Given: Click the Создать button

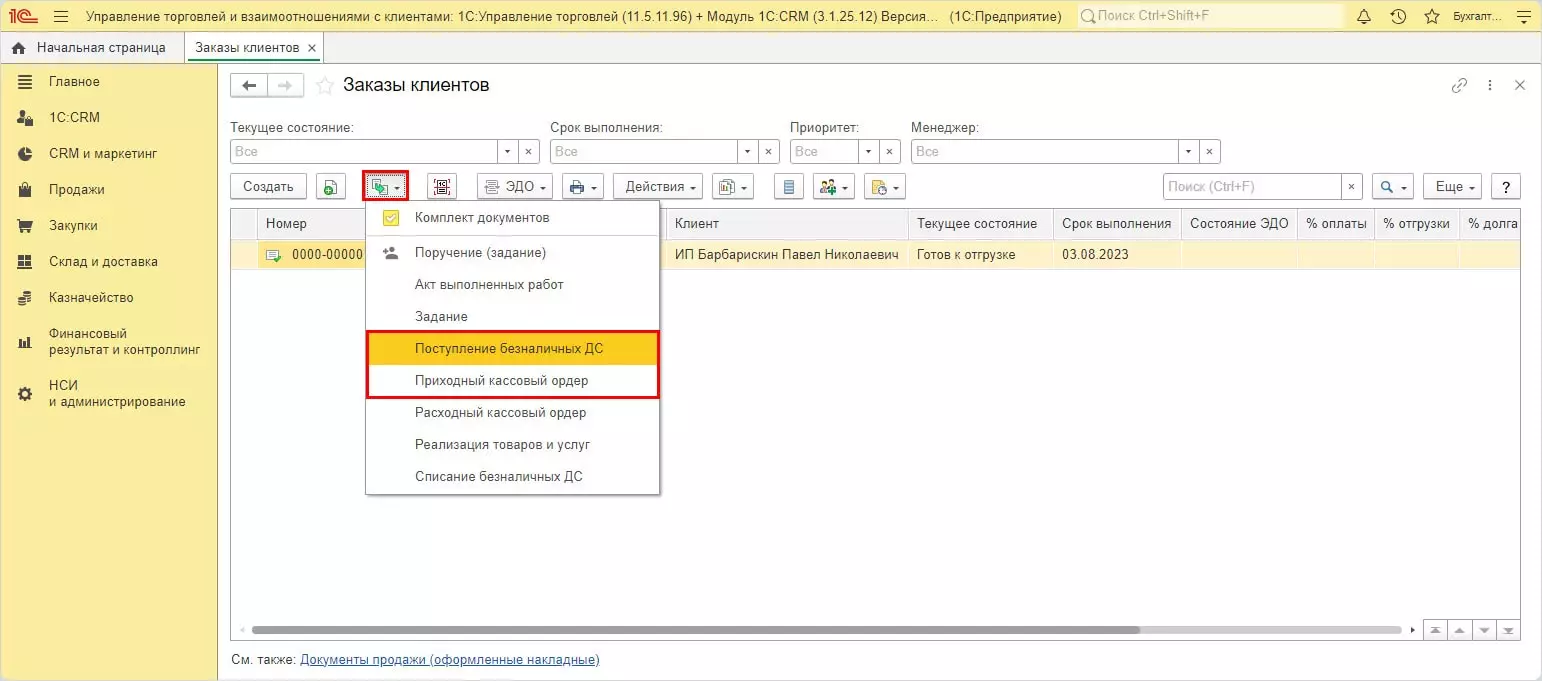Looking at the screenshot, I should pos(268,187).
